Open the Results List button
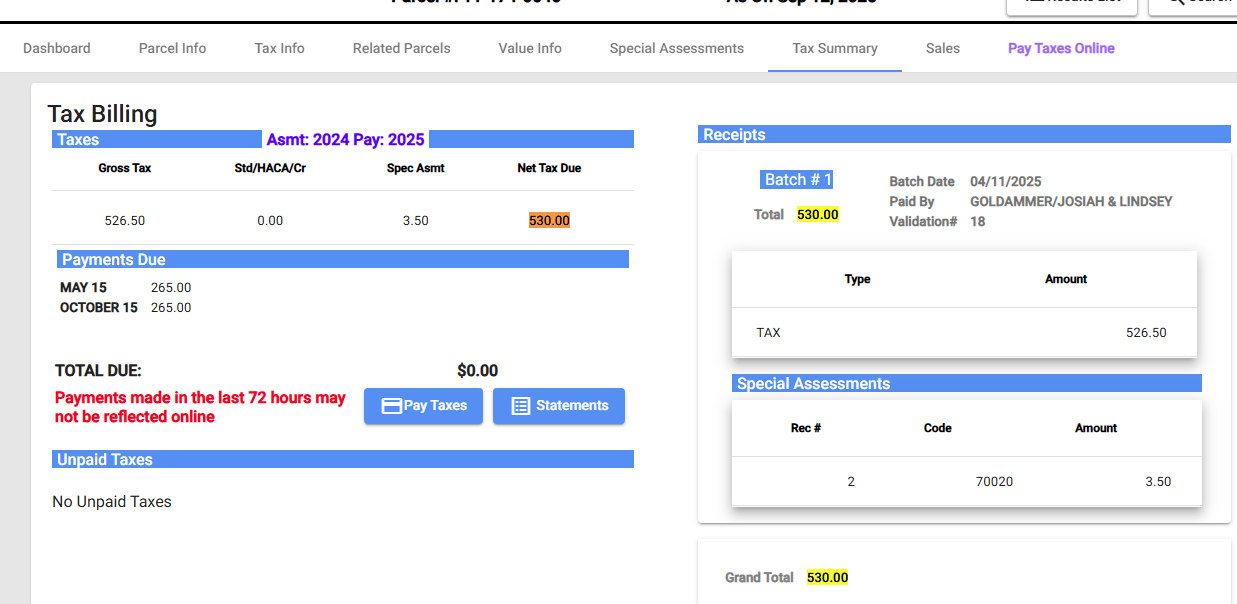This screenshot has width=1237, height=604. (x=1070, y=5)
